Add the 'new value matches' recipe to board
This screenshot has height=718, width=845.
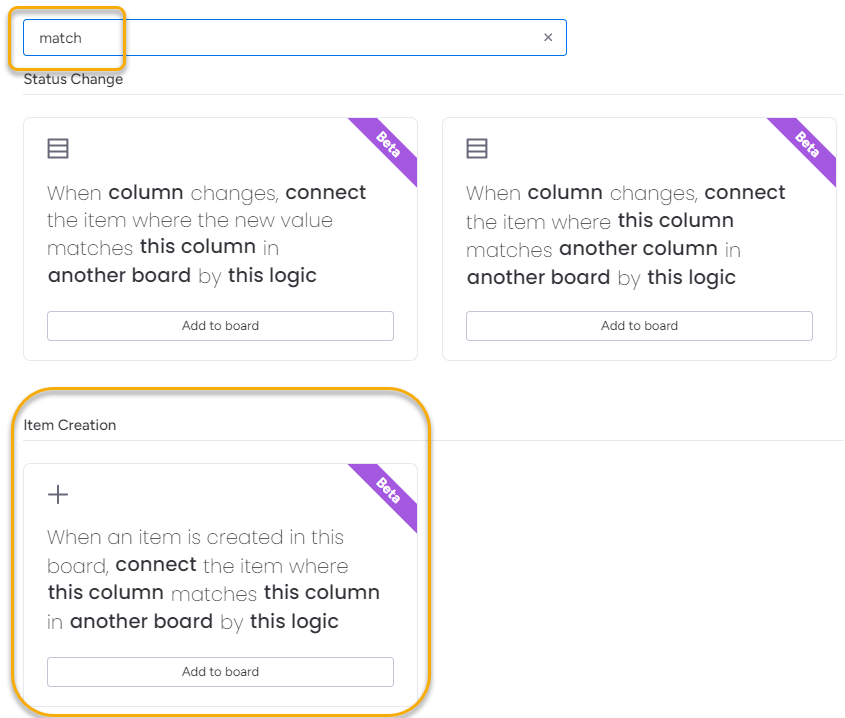220,326
